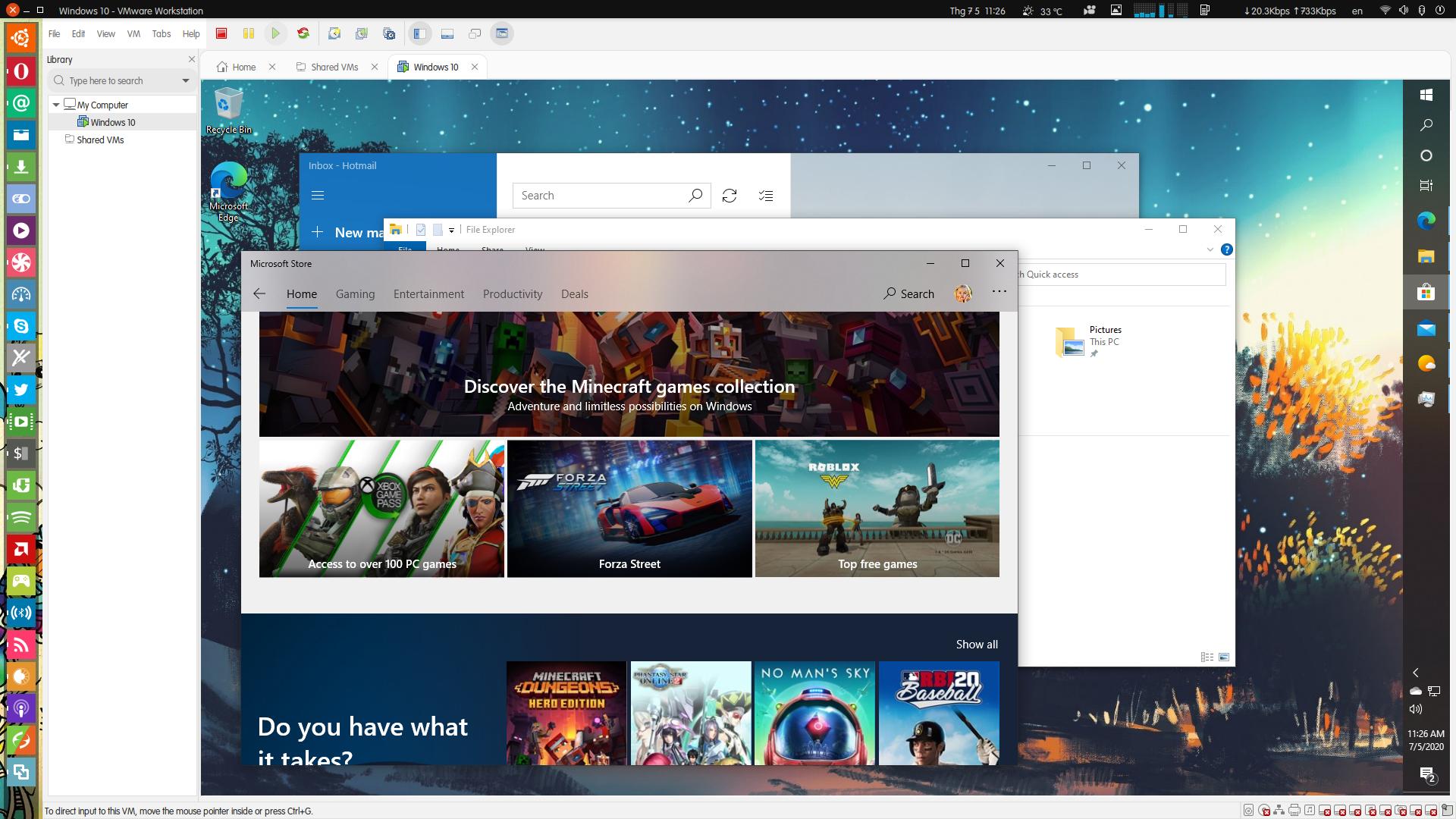
Task: Revert the virtual machine to a snapshot
Action: 362,33
